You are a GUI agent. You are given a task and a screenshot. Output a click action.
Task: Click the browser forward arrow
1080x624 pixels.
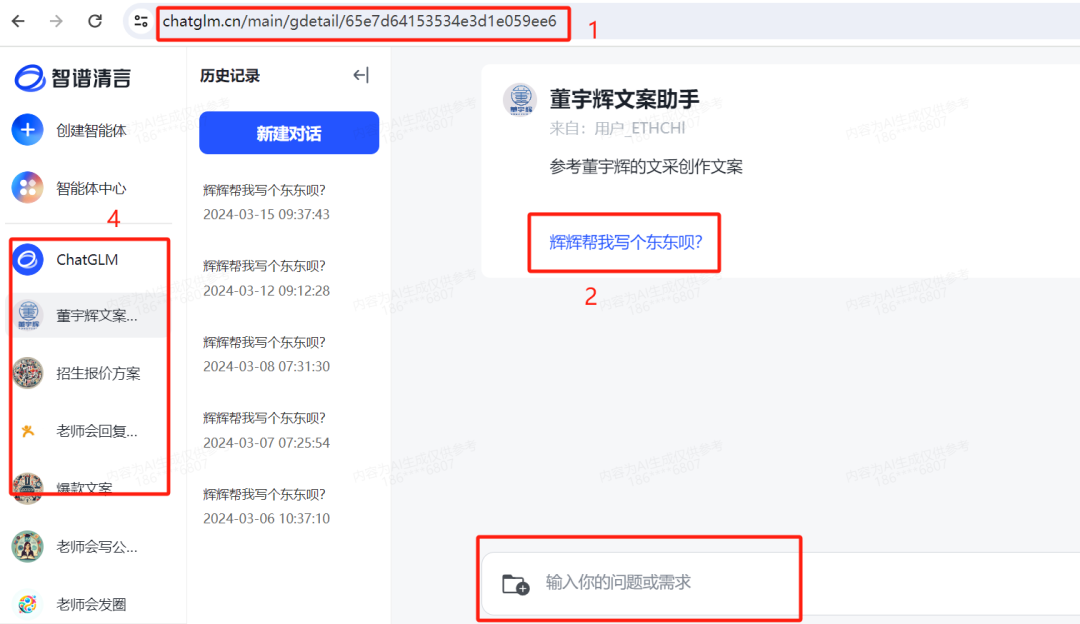(x=56, y=21)
